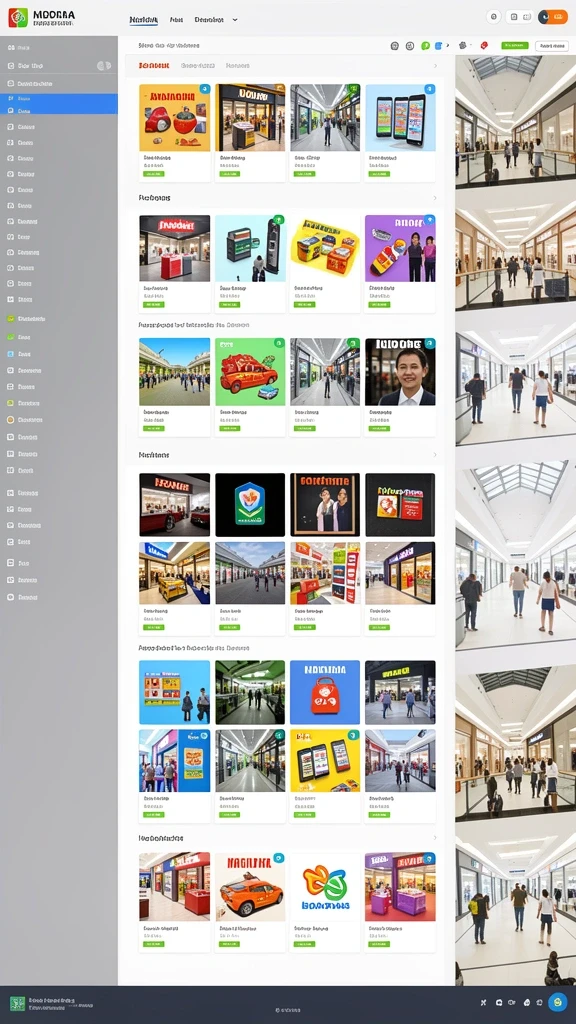Expand the chevron at the end of the sub-tab bar
Viewport: 576px width, 1024px height.
pyautogui.click(x=436, y=66)
